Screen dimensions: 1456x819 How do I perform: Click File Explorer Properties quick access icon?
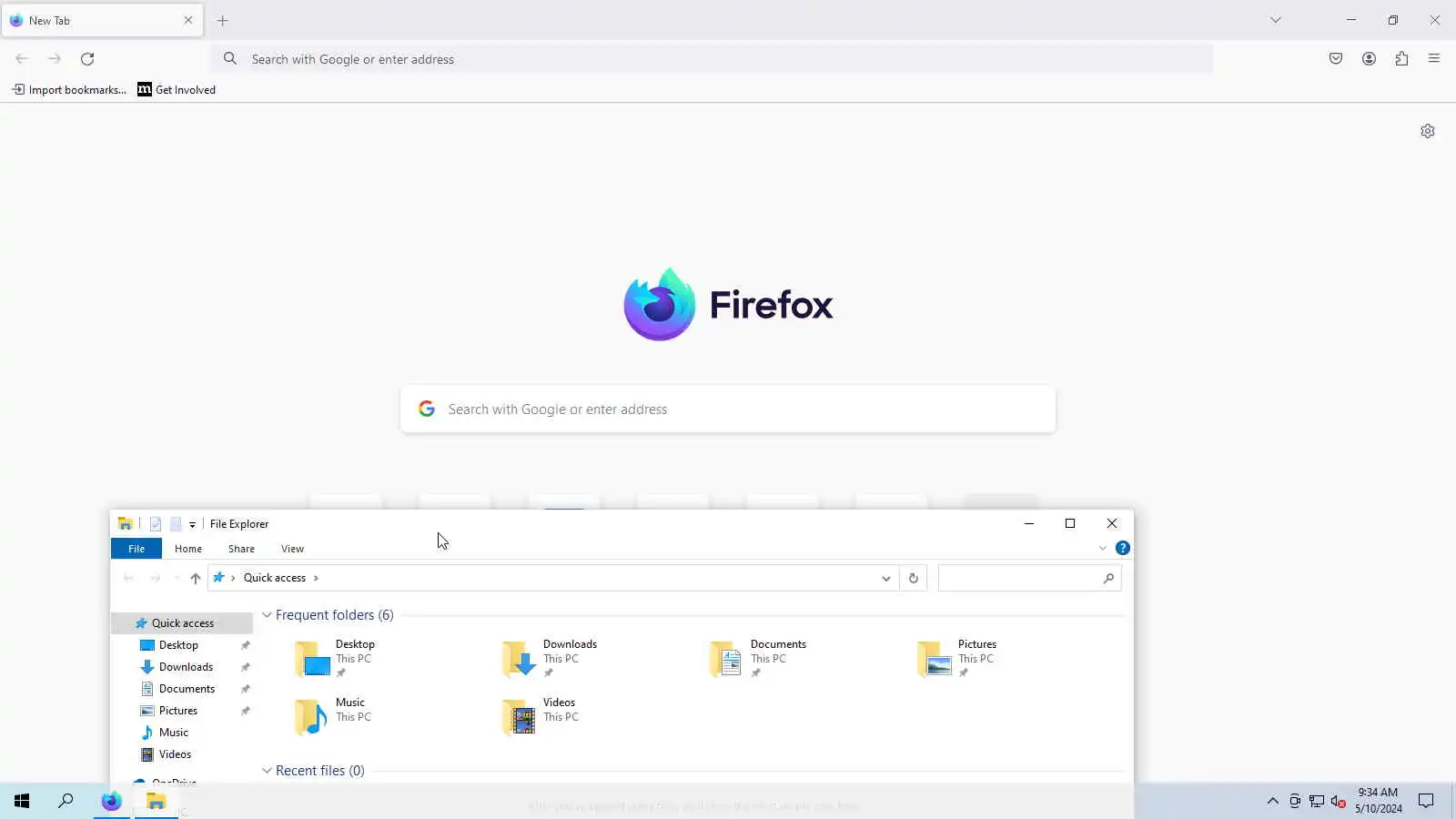click(156, 524)
